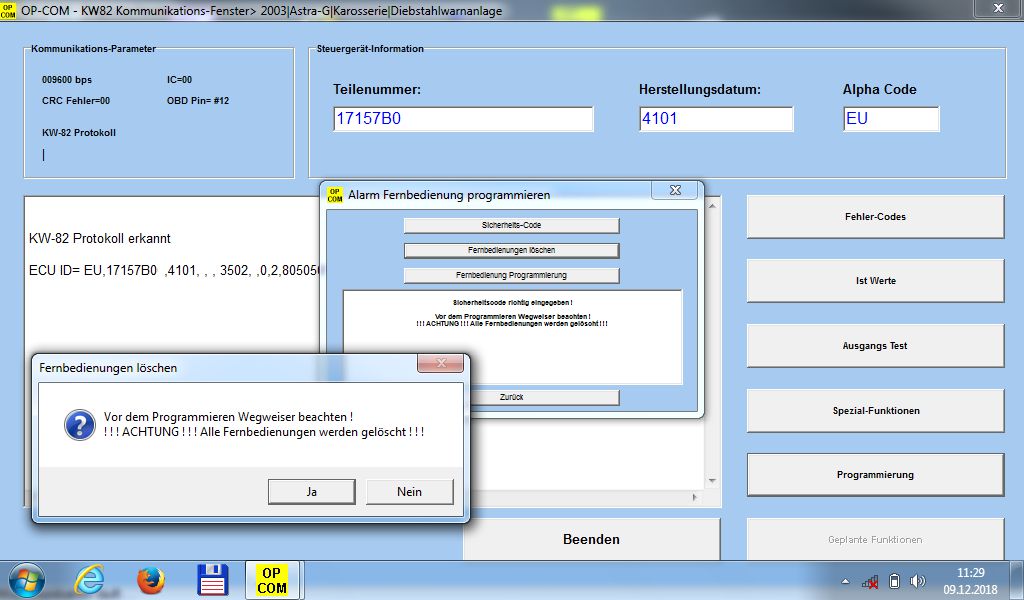Click the Geplante Funktionen button
The height and width of the screenshot is (600, 1024).
point(875,539)
